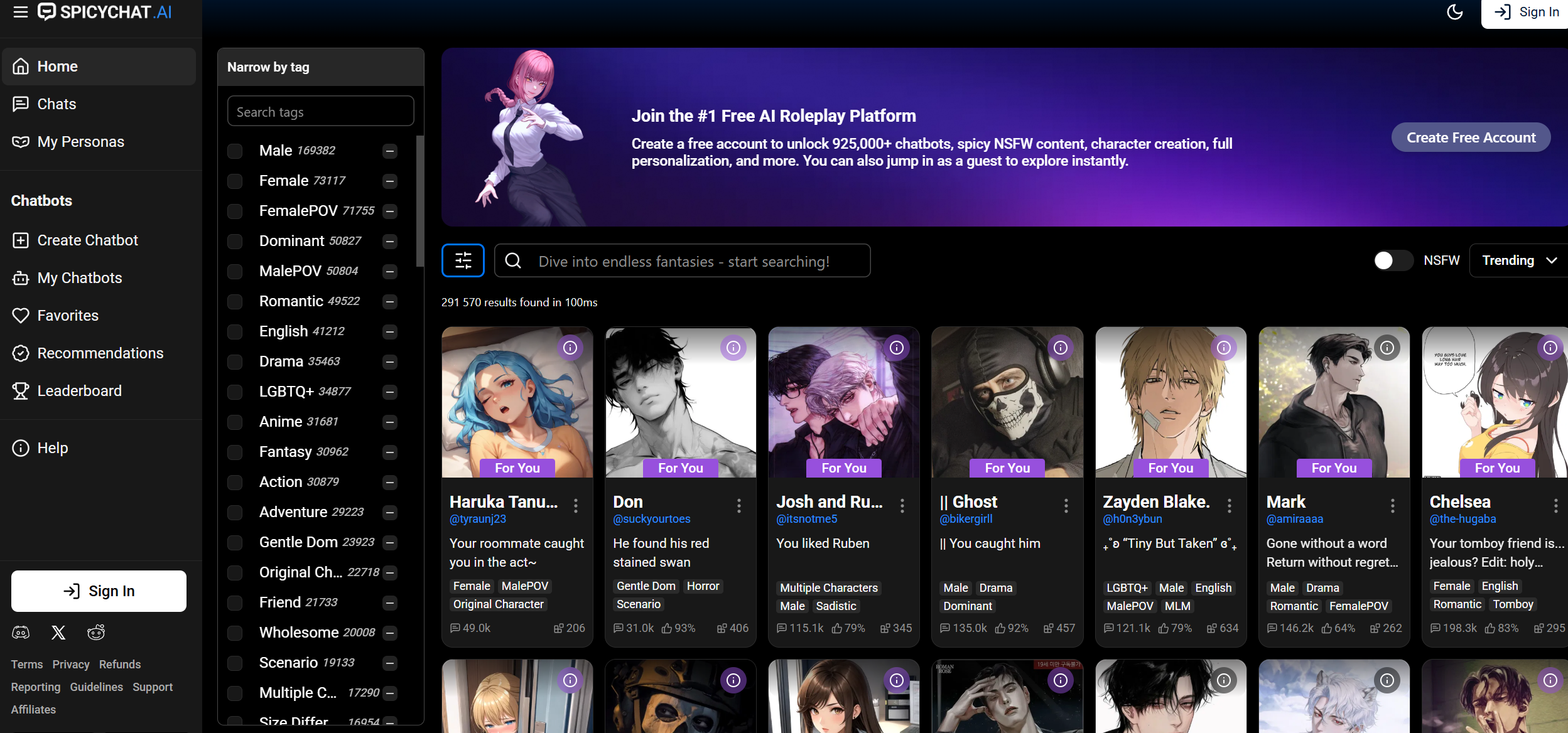Click info icon on Josh and Ru card

point(897,348)
